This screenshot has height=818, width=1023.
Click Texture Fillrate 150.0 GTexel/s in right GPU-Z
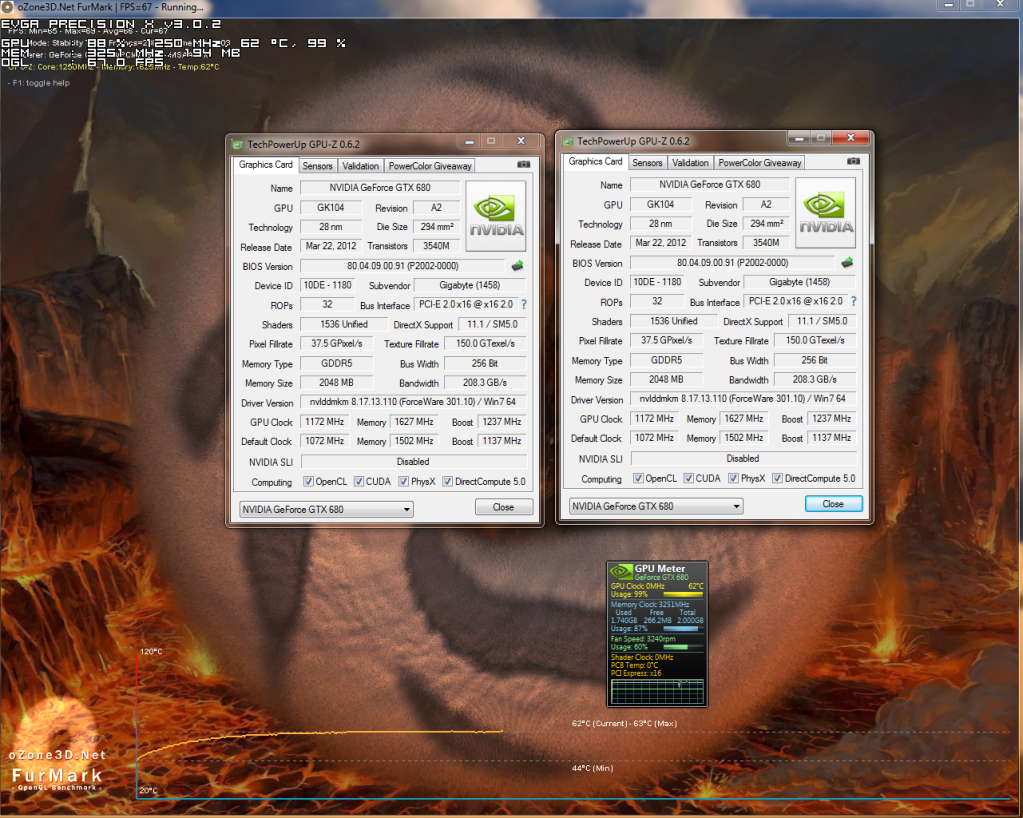pyautogui.click(x=815, y=341)
